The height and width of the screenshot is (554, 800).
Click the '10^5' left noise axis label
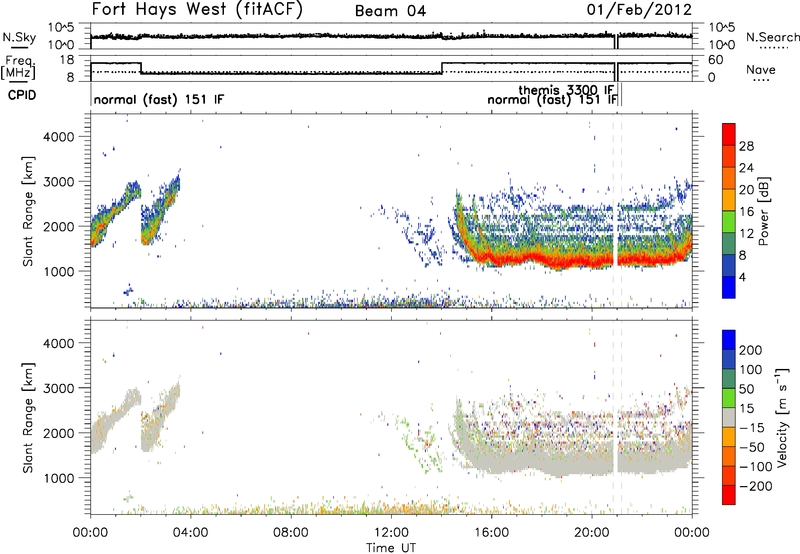pyautogui.click(x=61, y=28)
